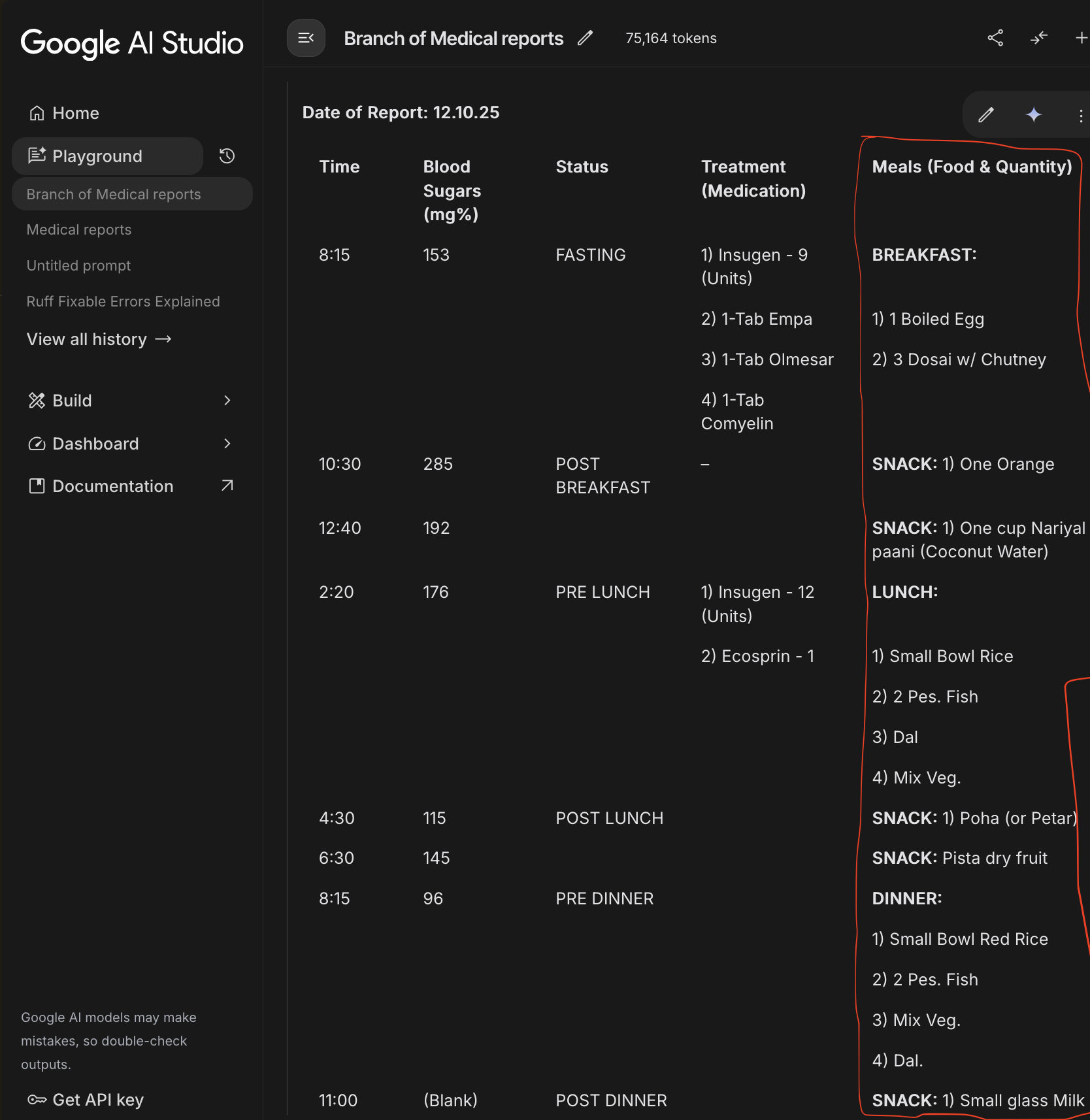Click the 75,164 tokens counter
This screenshot has height=1120, width=1090.
pyautogui.click(x=670, y=39)
